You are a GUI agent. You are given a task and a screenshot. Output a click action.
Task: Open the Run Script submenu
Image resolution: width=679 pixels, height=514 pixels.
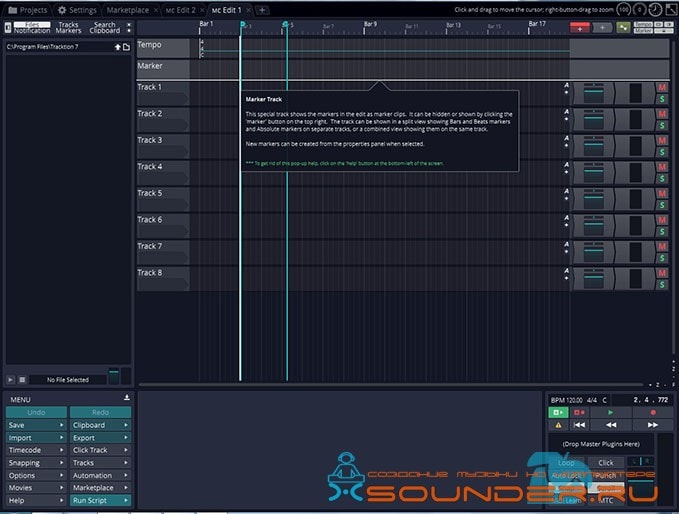[100, 501]
